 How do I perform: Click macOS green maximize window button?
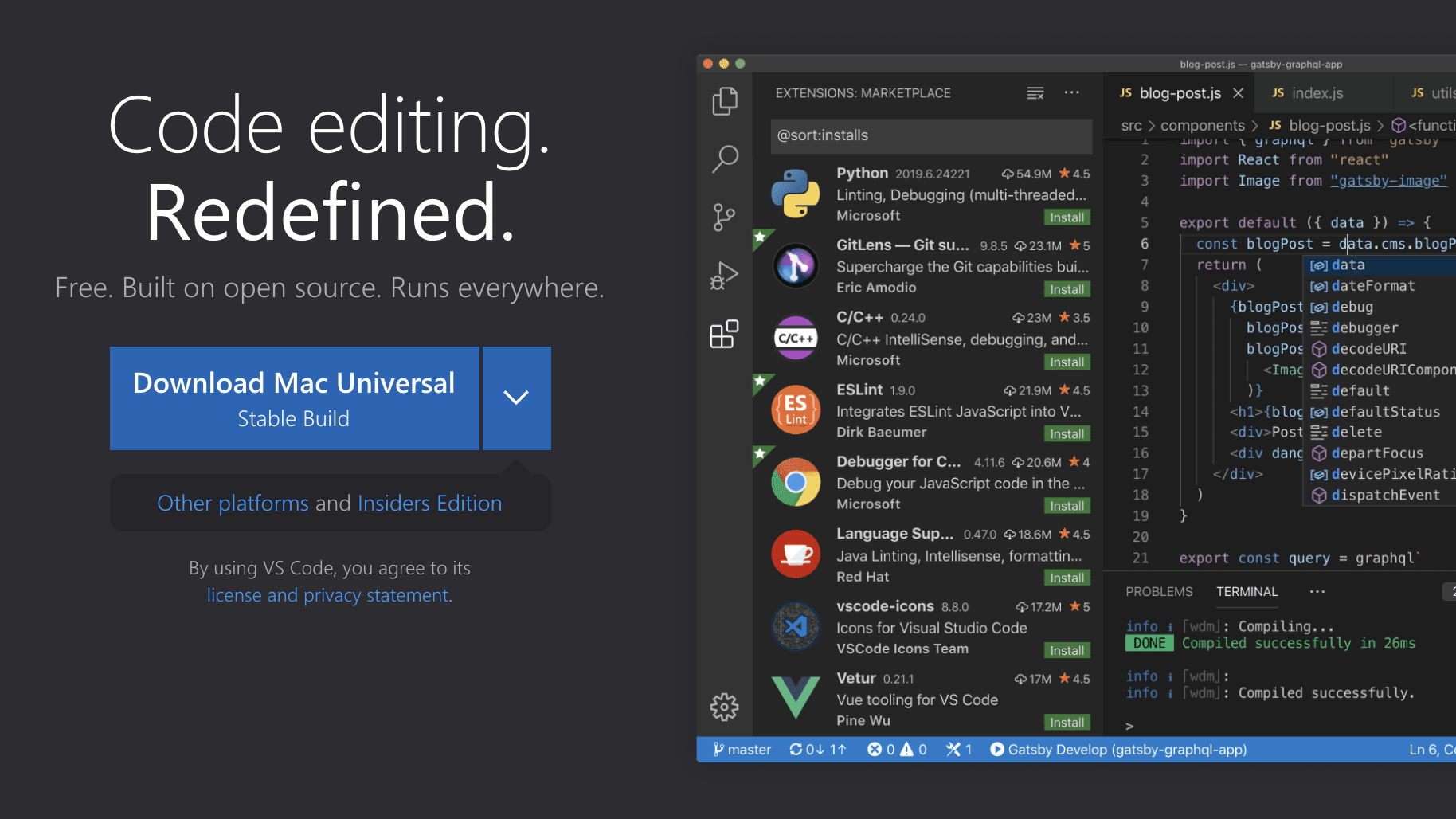click(740, 64)
